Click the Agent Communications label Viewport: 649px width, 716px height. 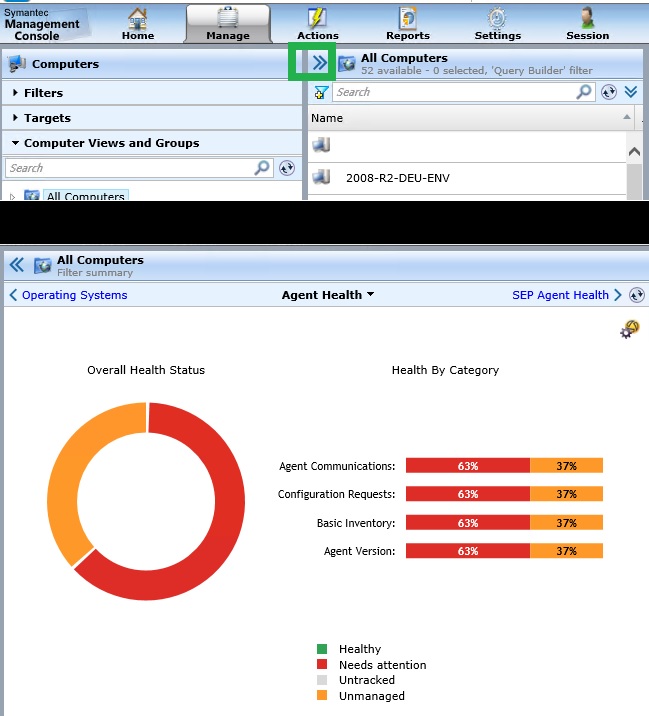337,466
